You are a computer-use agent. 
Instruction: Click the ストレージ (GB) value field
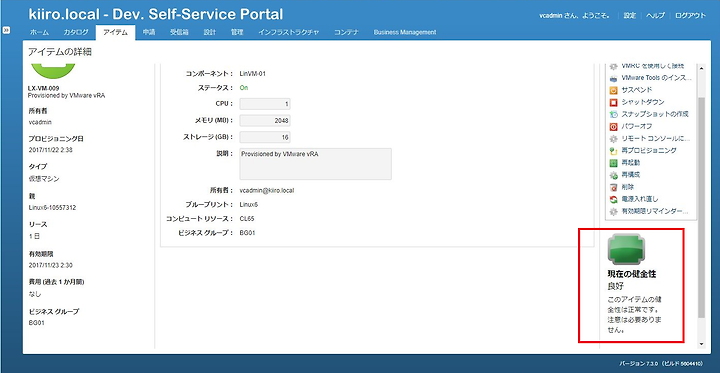click(x=265, y=137)
